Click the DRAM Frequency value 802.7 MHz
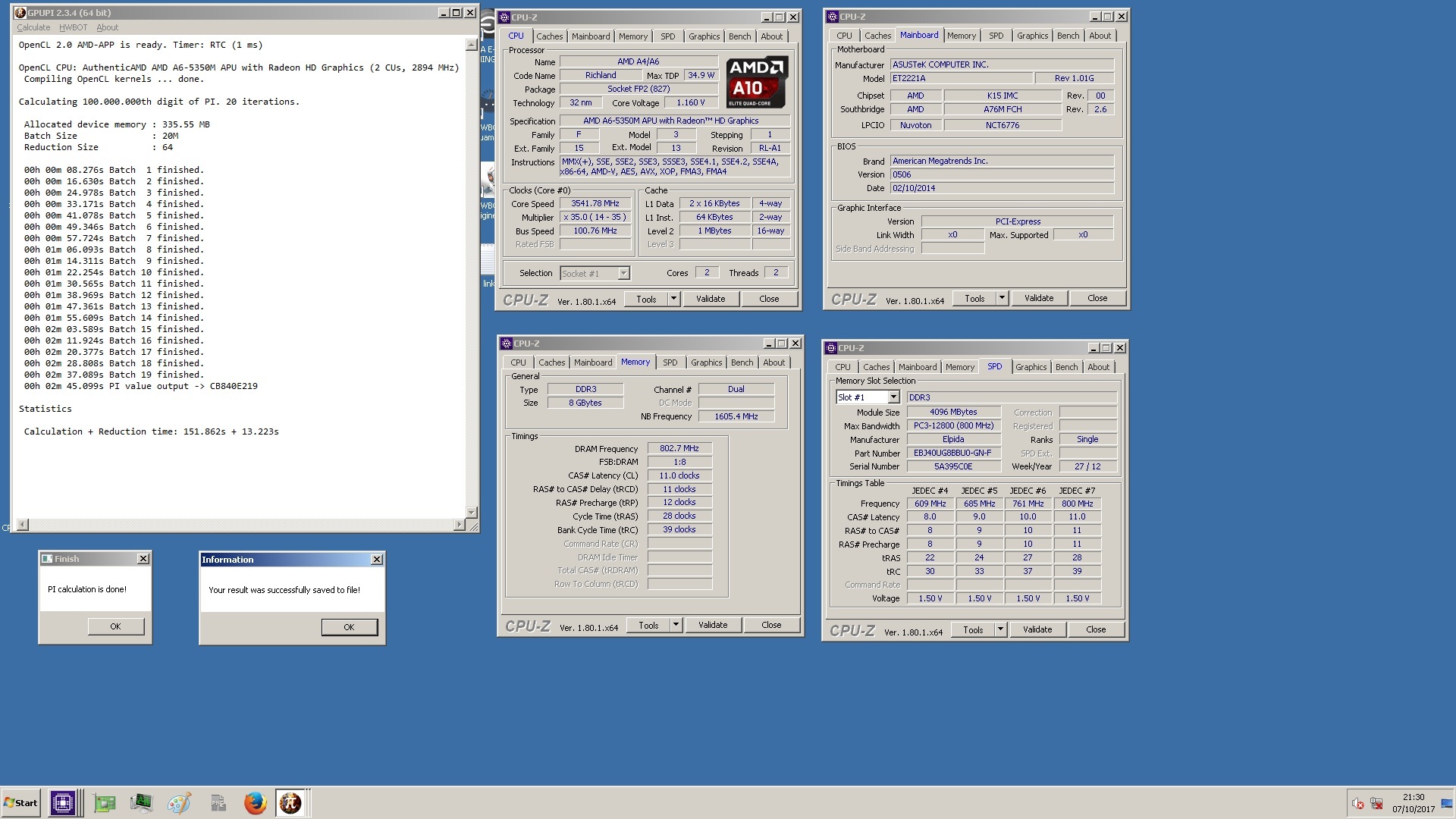1456x819 pixels. click(679, 448)
